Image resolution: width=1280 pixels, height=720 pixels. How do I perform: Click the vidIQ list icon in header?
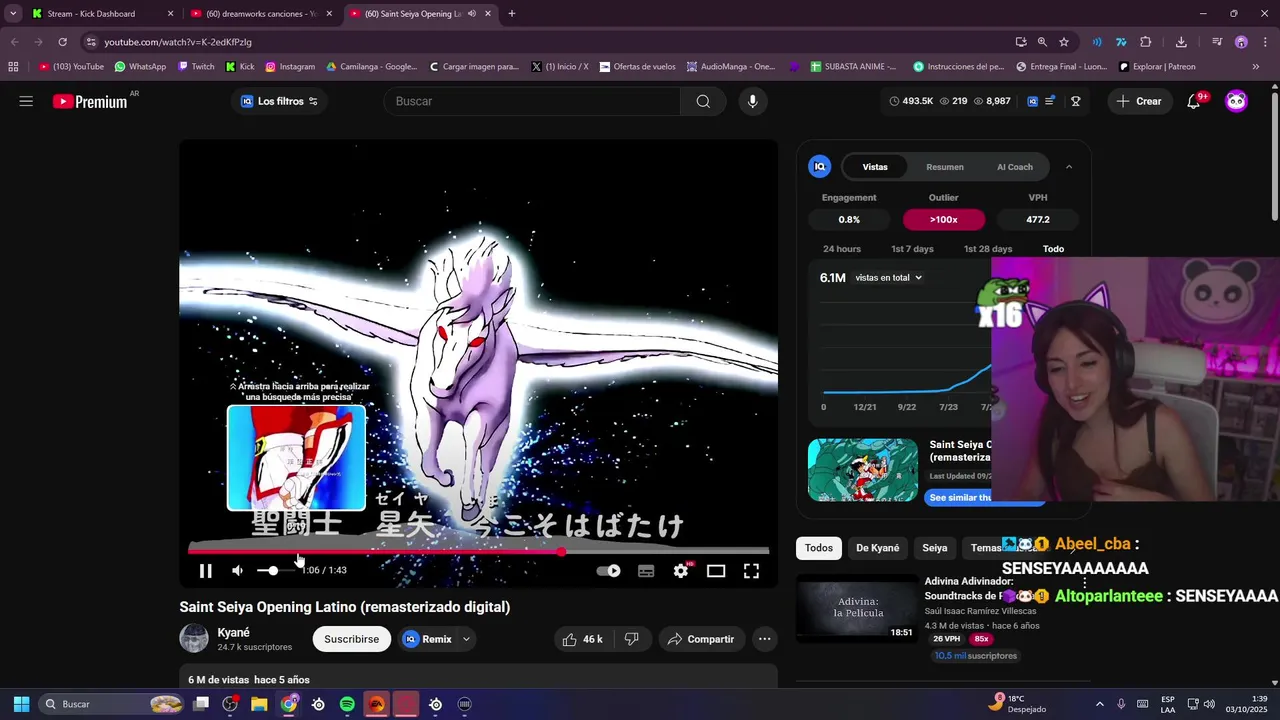tap(1050, 101)
